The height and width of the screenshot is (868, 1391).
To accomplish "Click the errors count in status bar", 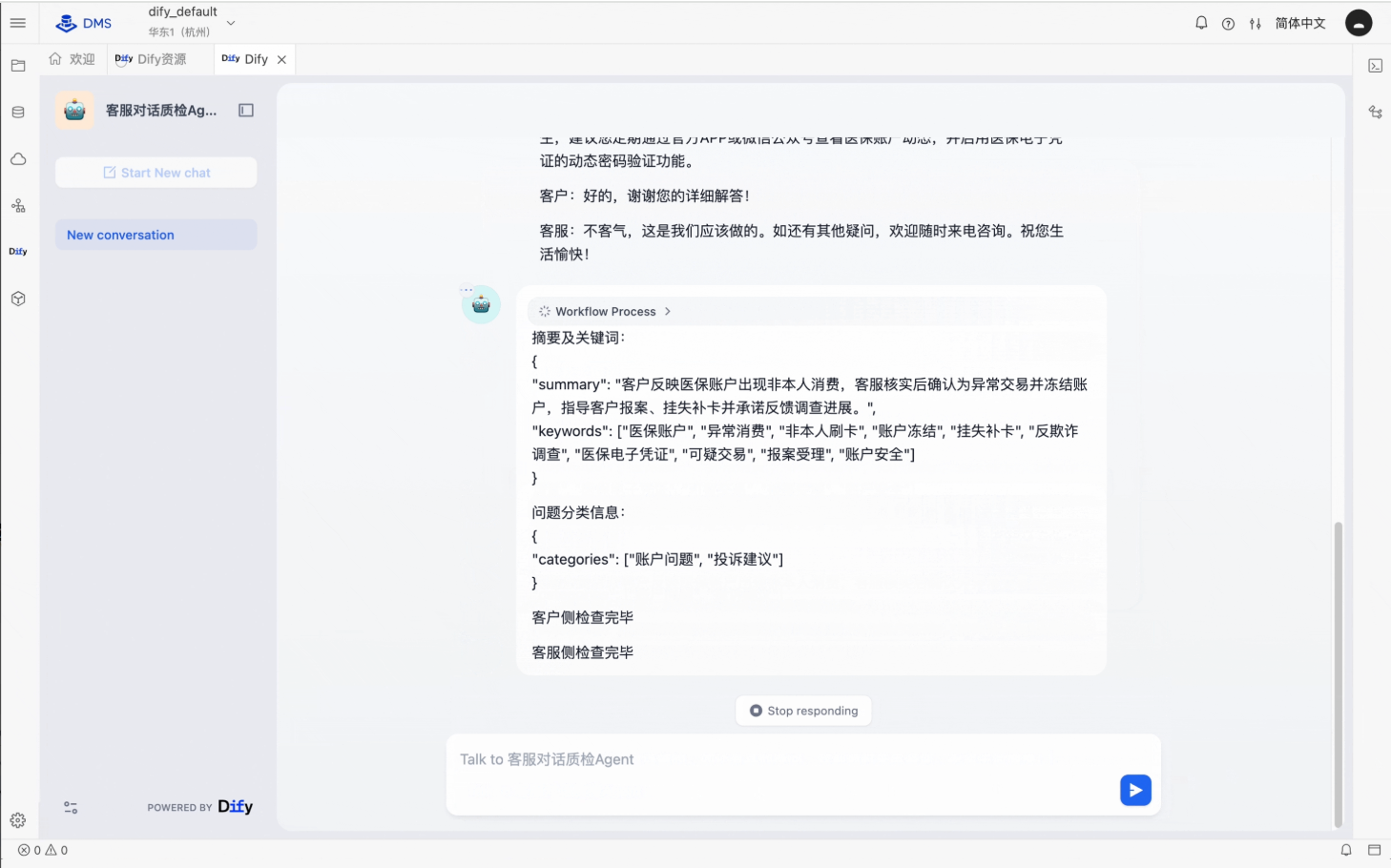I will (30, 850).
